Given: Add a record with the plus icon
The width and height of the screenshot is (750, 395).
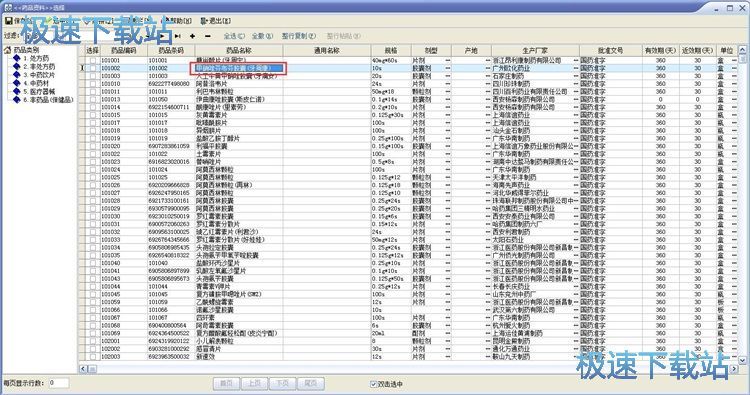Looking at the screenshot, I should point(192,36).
